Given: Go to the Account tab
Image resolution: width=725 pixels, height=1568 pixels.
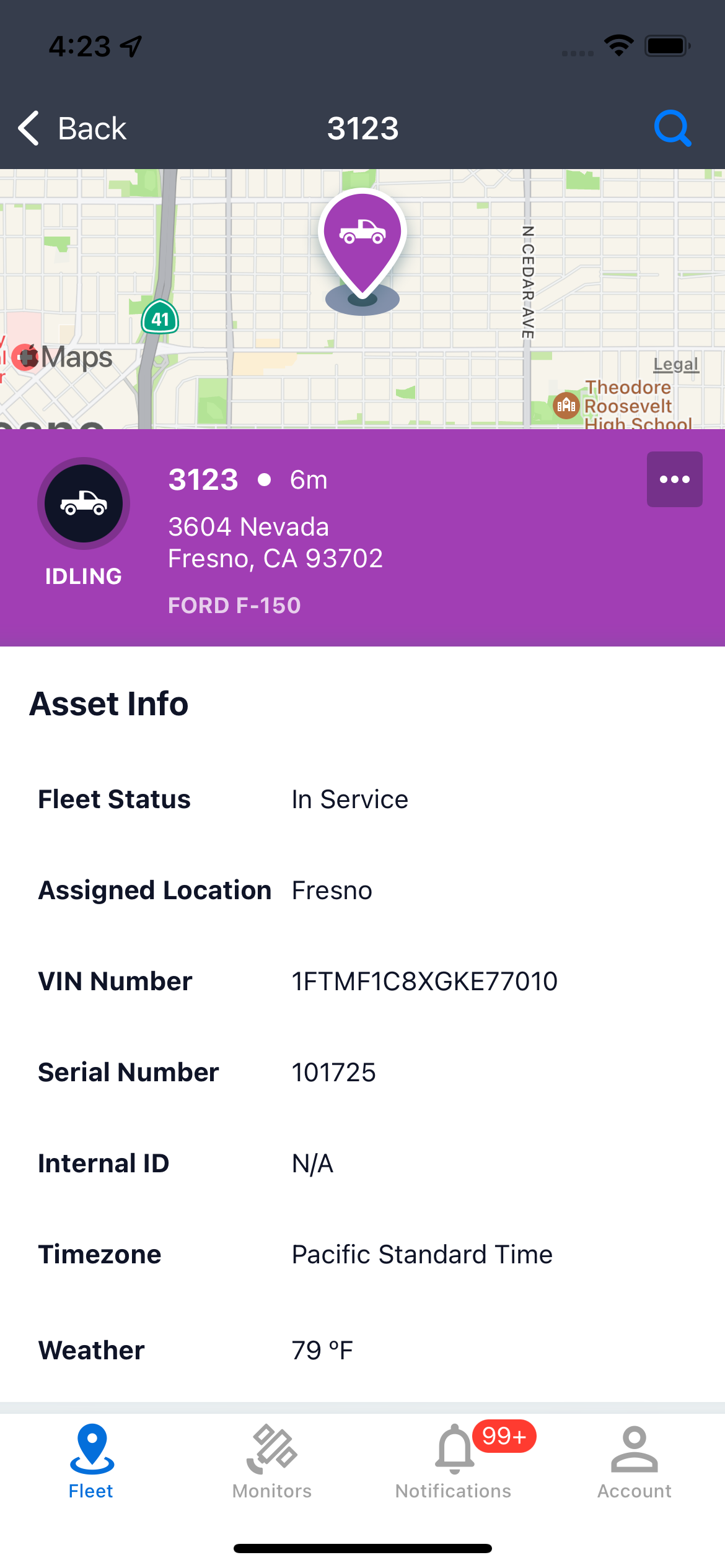Looking at the screenshot, I should [x=634, y=1460].
